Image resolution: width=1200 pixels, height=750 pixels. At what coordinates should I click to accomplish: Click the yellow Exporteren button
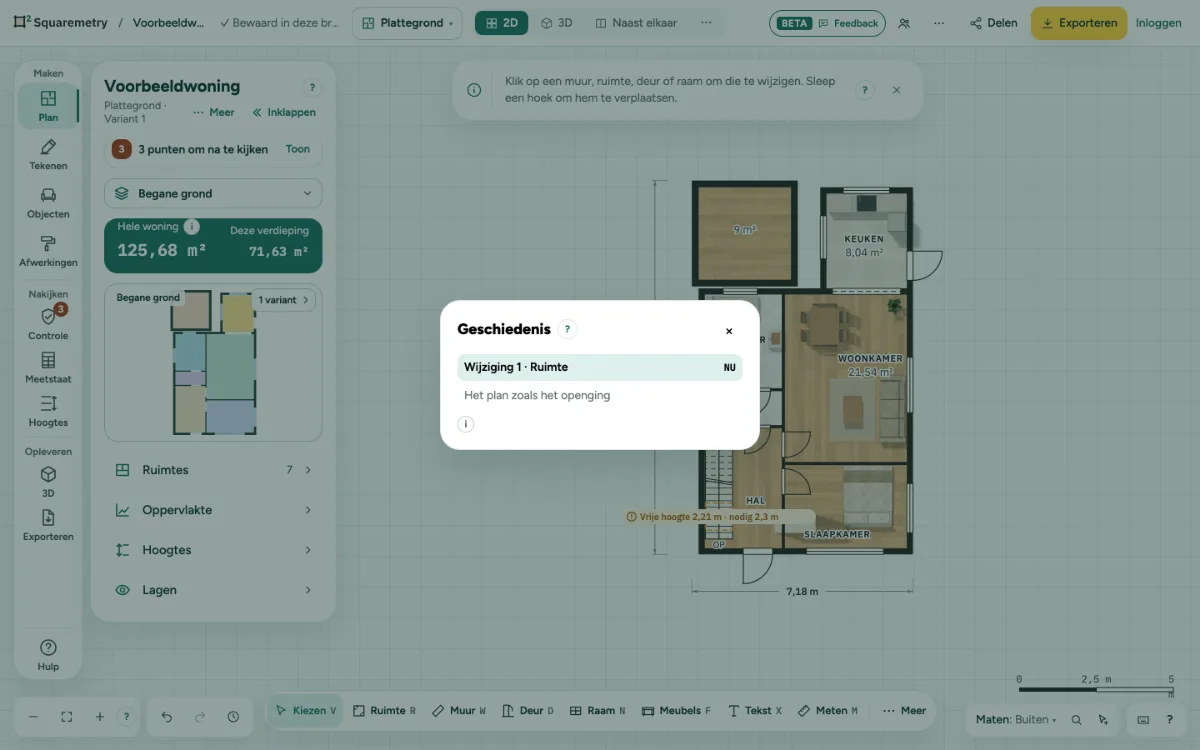pos(1079,23)
